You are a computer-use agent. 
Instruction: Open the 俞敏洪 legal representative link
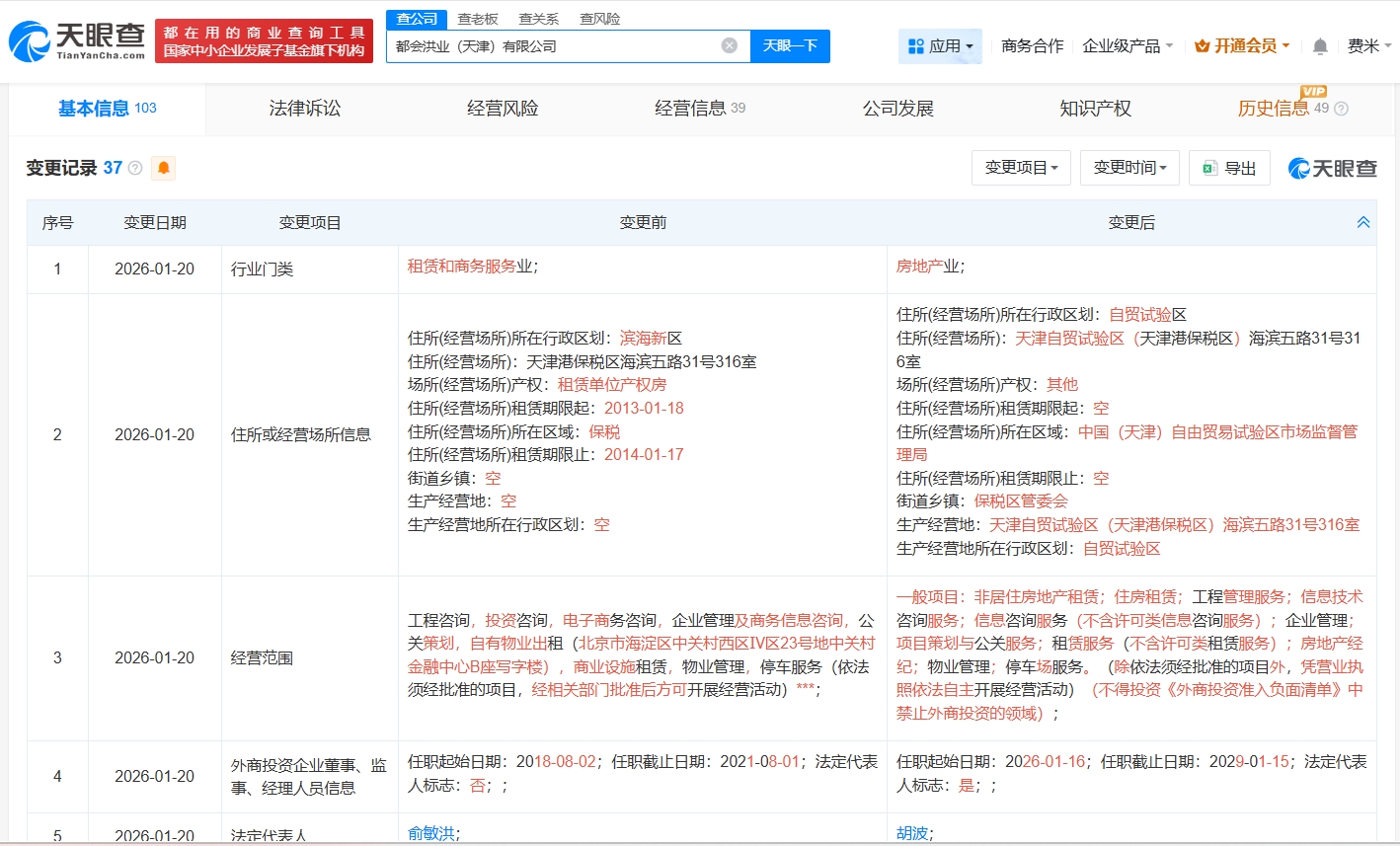[431, 833]
